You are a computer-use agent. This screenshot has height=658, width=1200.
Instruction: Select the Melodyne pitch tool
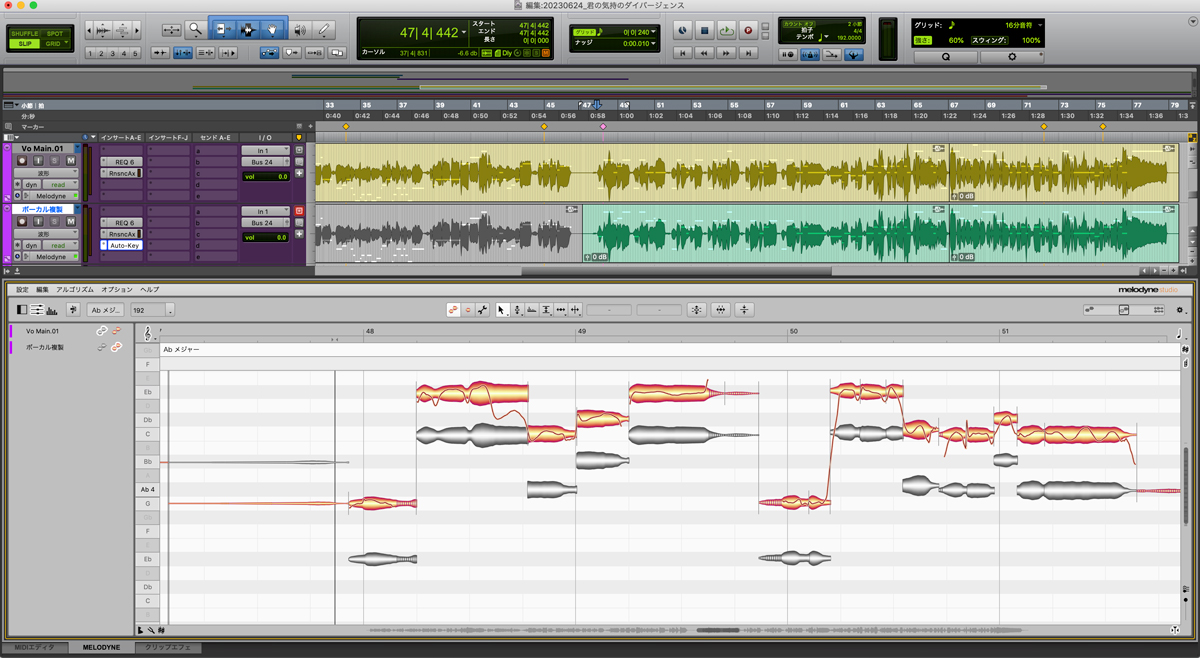[x=517, y=310]
